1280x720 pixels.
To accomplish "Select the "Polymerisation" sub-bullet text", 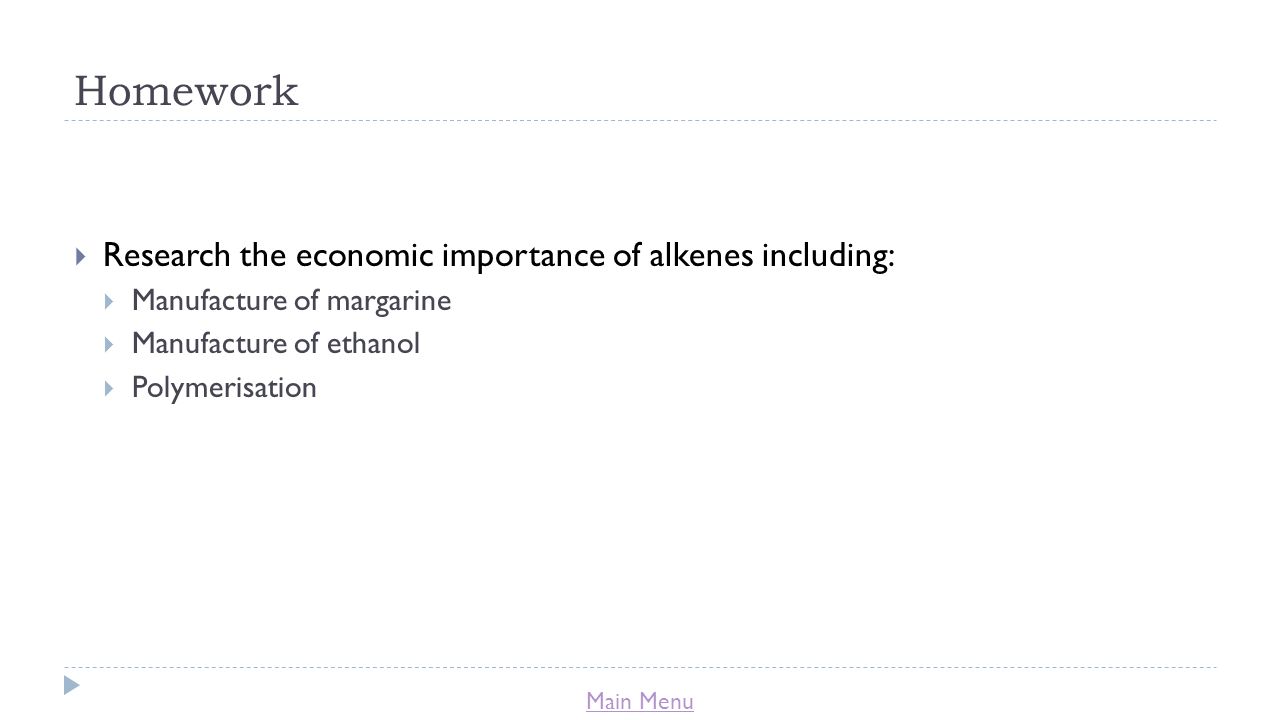I will [224, 388].
